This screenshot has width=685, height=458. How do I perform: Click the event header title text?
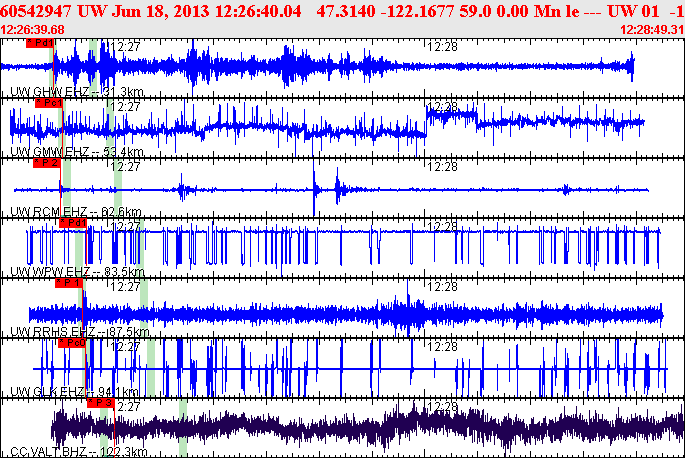(x=340, y=10)
